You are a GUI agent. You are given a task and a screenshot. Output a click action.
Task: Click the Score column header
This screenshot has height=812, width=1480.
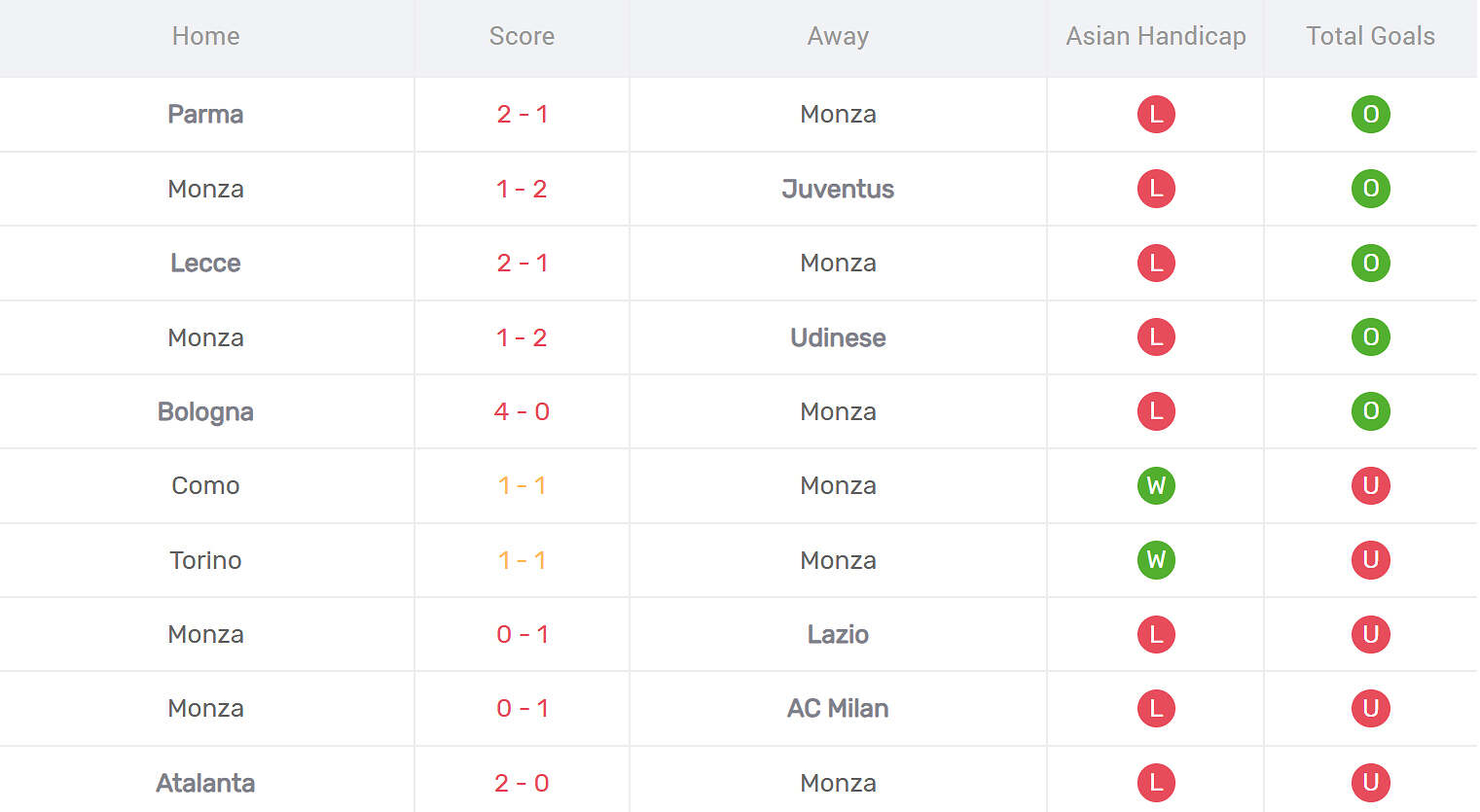(x=522, y=36)
